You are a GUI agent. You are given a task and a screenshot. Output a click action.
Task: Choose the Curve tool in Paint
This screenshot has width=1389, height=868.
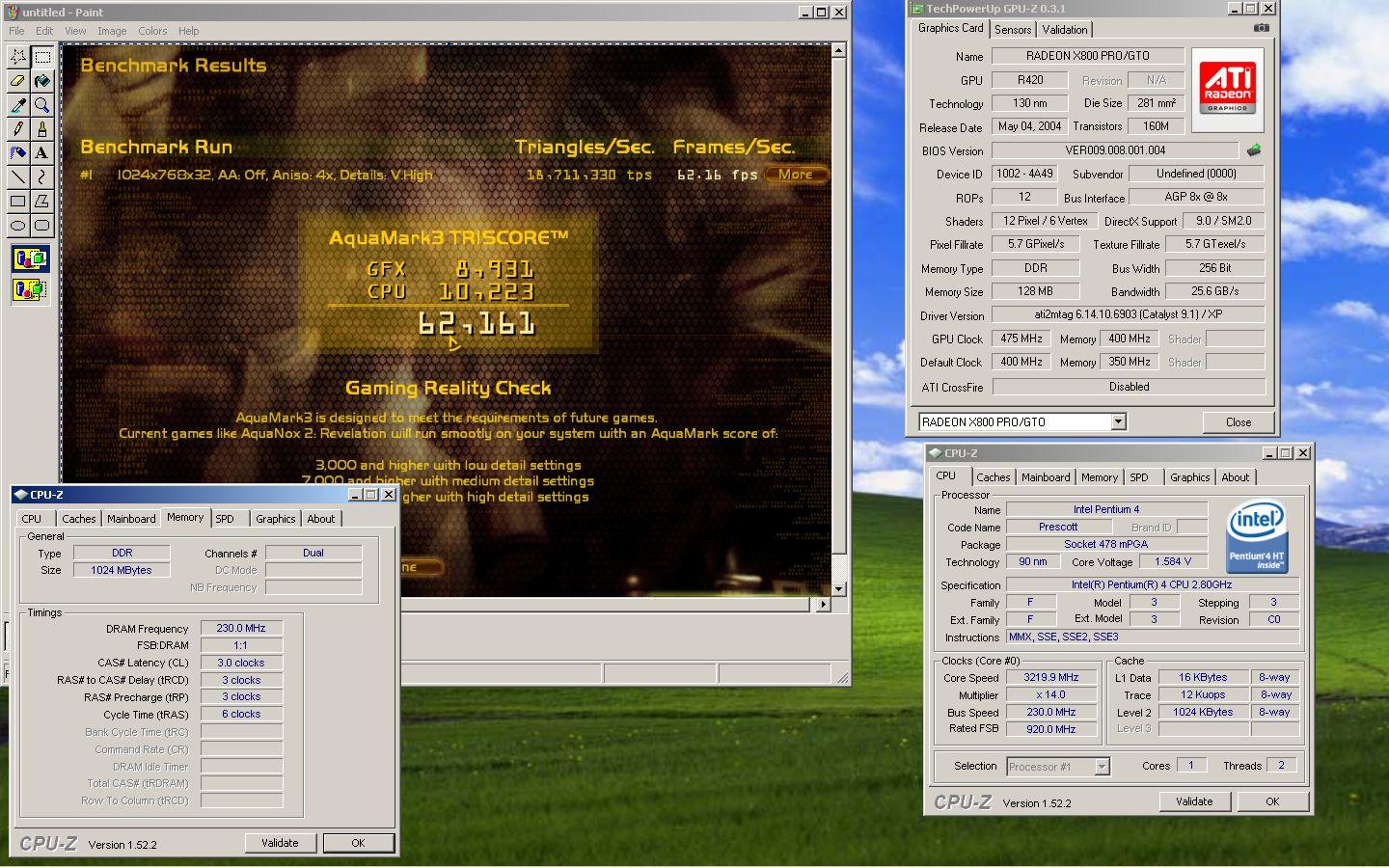coord(41,177)
